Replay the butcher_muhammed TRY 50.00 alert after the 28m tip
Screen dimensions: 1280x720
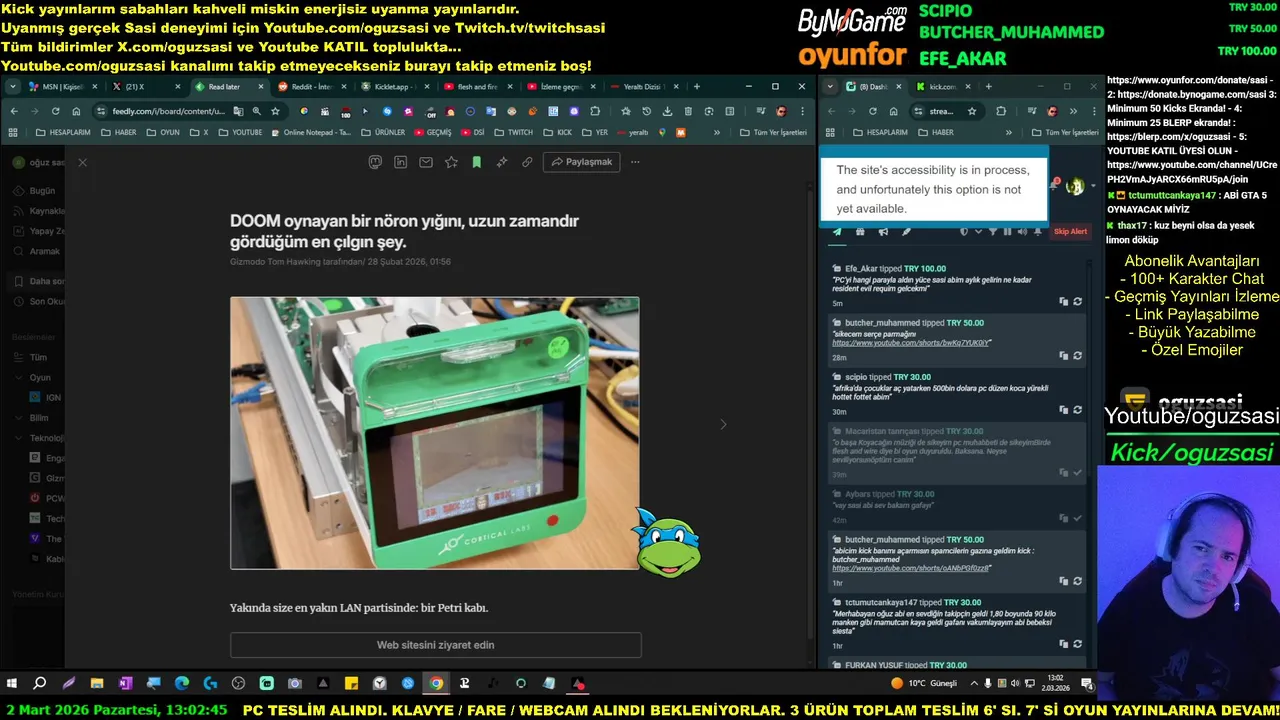coord(1077,355)
